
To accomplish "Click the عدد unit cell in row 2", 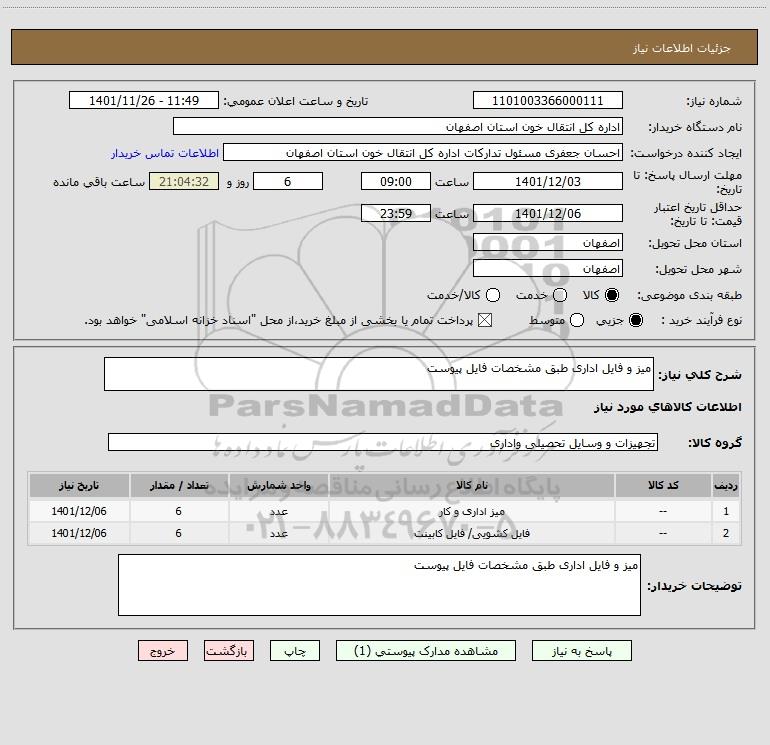I will 278,533.
